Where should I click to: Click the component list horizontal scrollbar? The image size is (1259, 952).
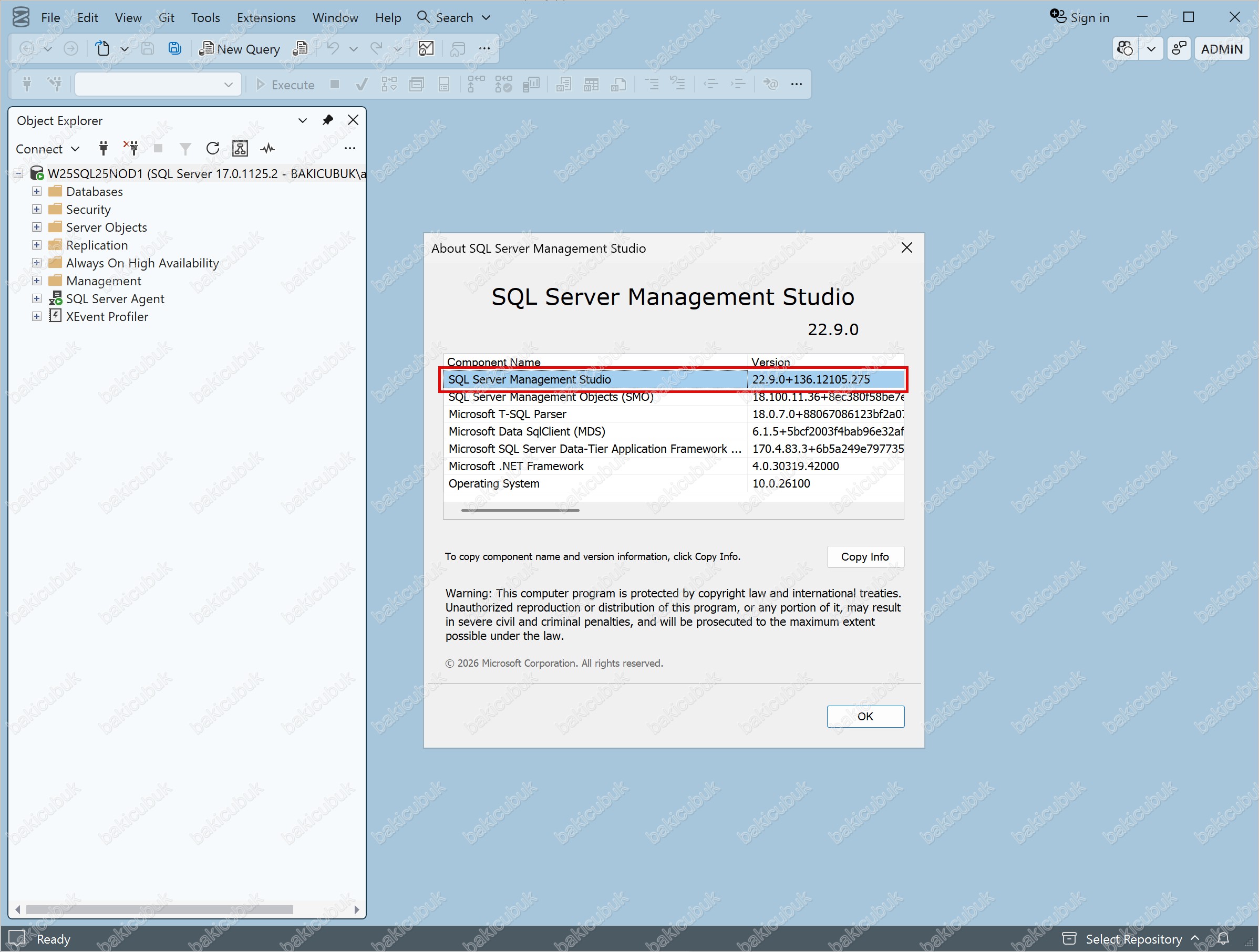(520, 511)
